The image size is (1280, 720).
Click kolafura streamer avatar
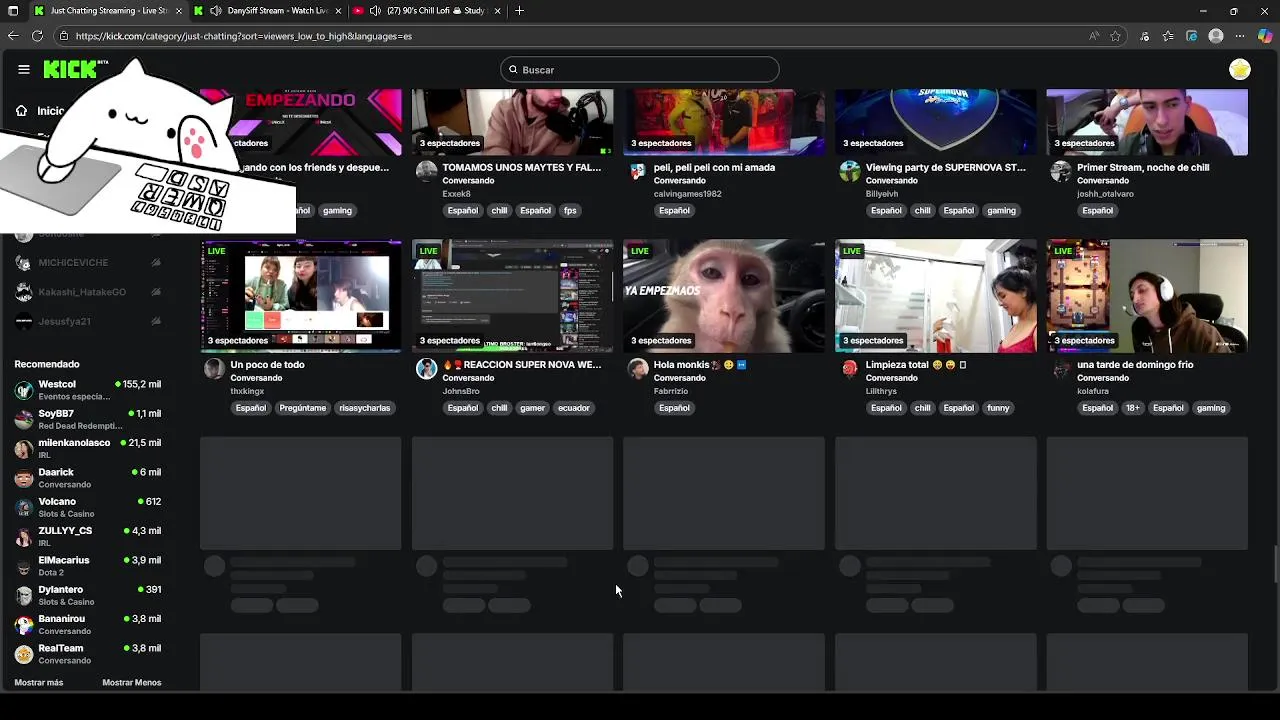click(1061, 368)
